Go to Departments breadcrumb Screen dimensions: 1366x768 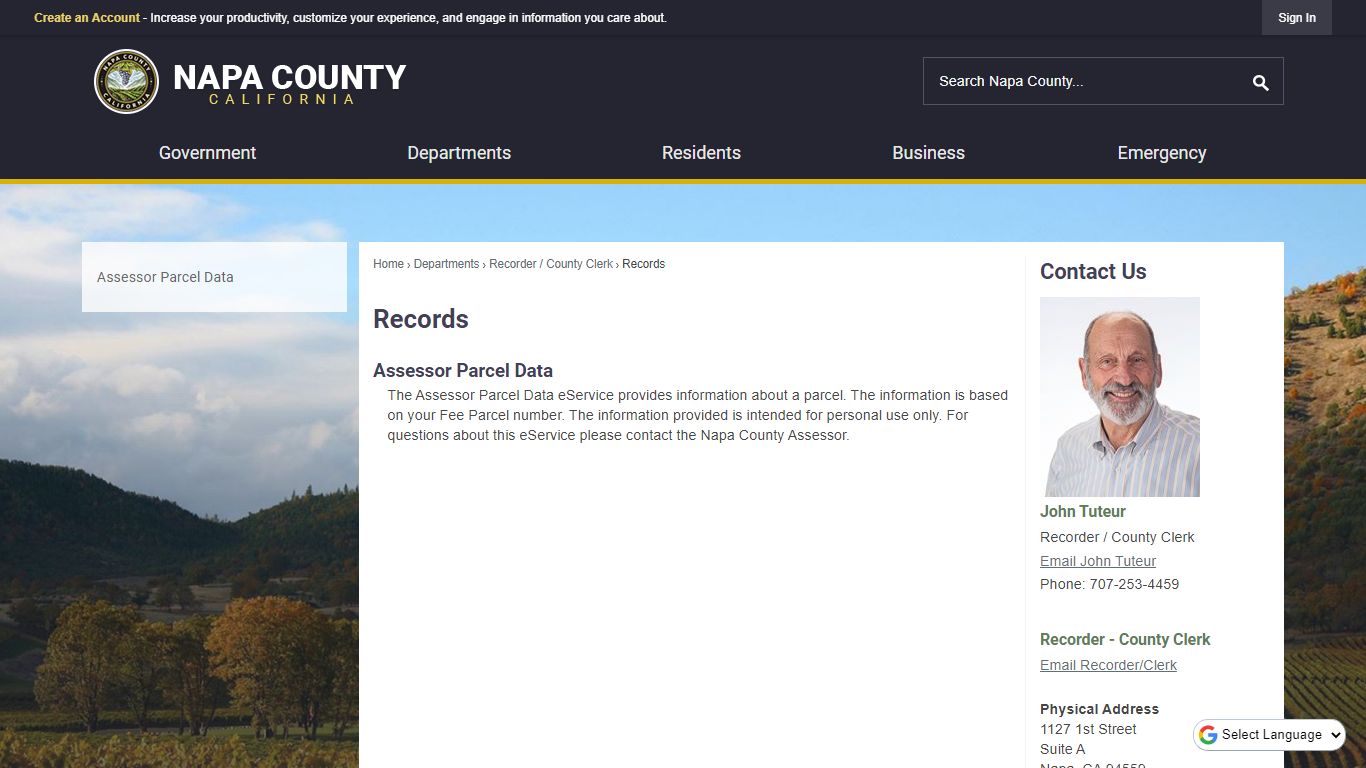pos(446,264)
